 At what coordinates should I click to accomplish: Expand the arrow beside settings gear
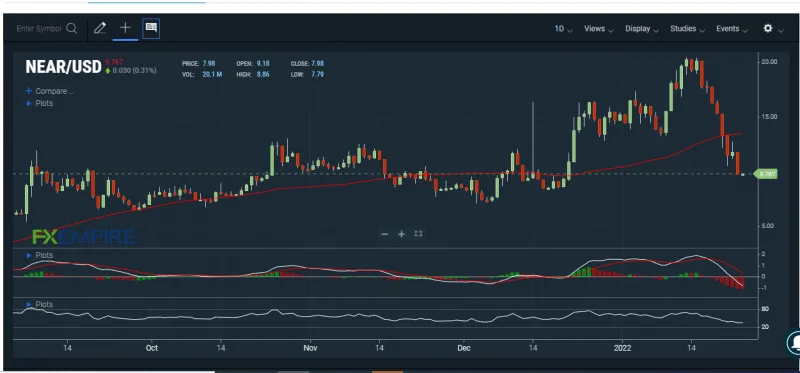(781, 31)
